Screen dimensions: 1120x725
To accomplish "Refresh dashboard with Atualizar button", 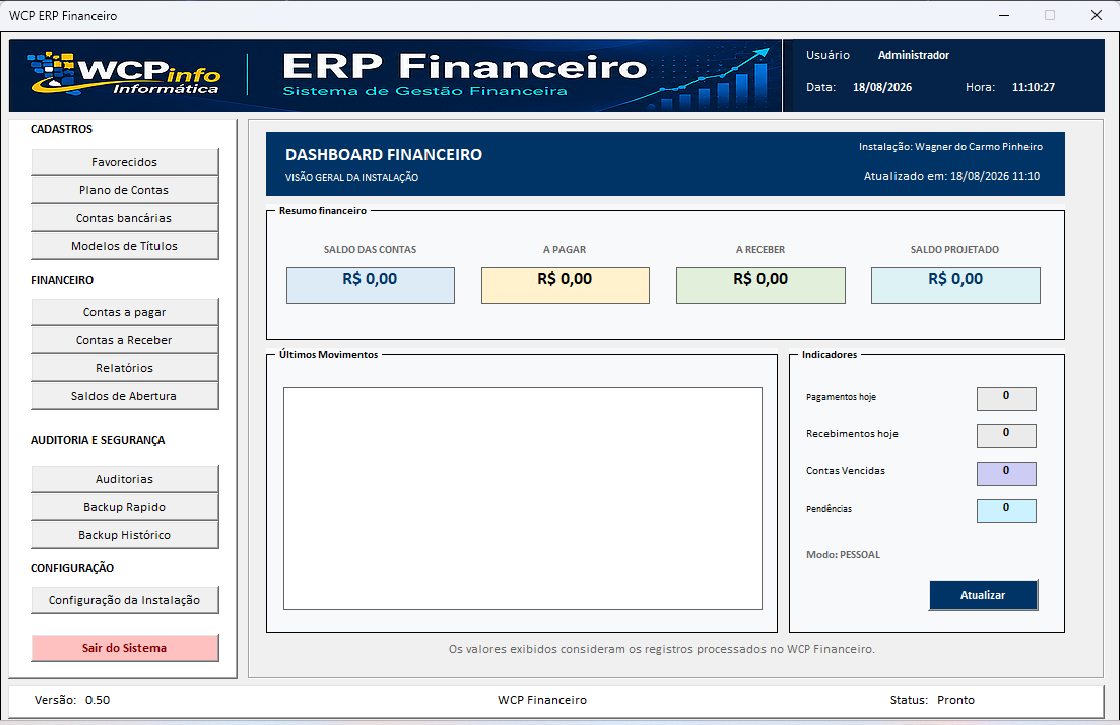I will [983, 595].
